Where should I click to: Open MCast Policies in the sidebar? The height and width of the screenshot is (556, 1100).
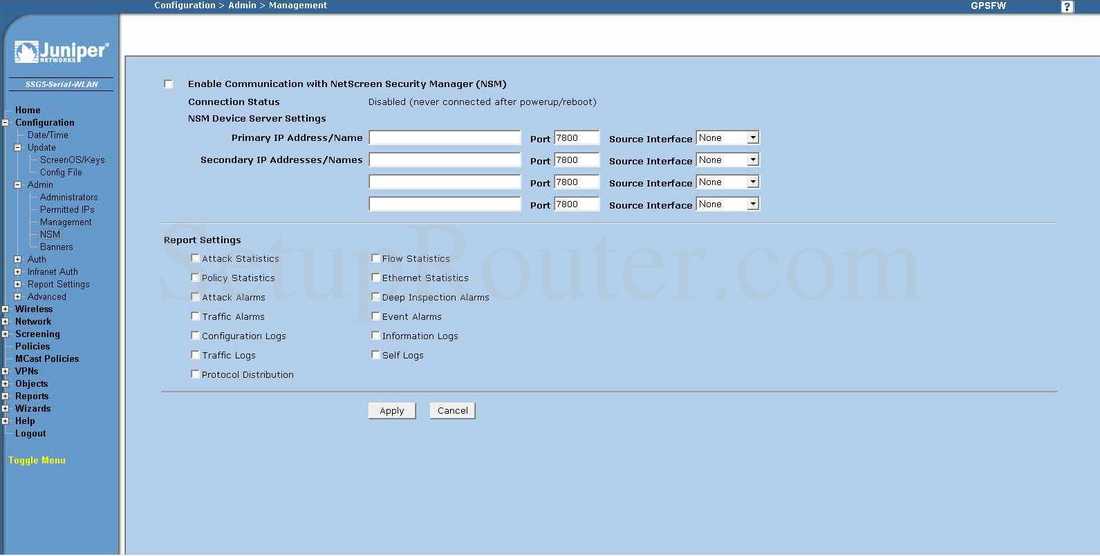coord(47,359)
